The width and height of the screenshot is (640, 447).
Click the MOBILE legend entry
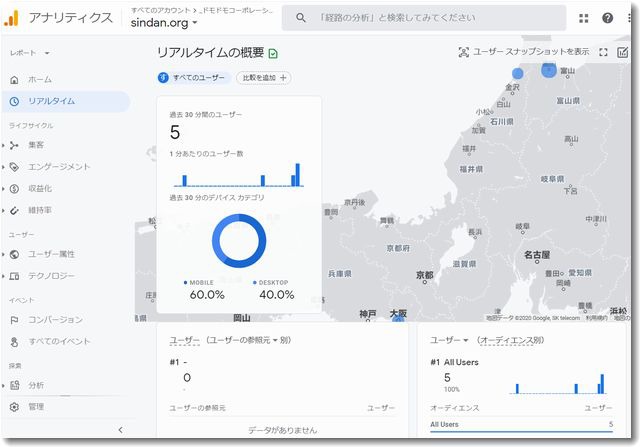pos(198,282)
